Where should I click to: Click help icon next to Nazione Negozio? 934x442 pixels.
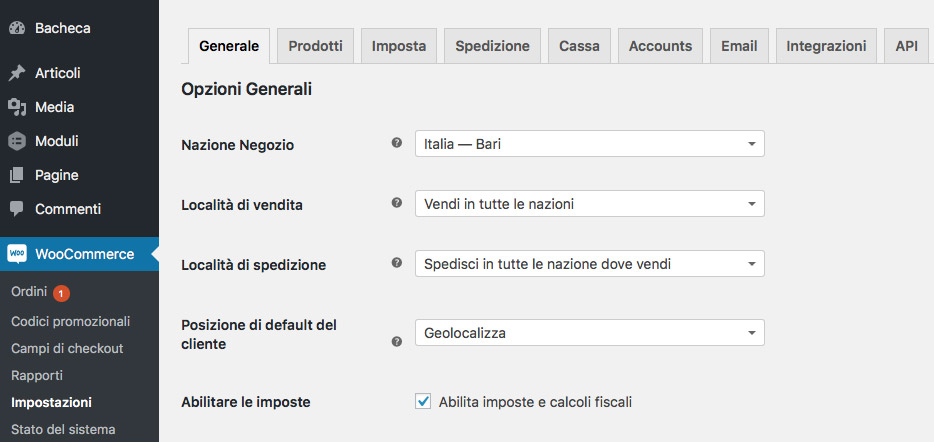tap(397, 144)
